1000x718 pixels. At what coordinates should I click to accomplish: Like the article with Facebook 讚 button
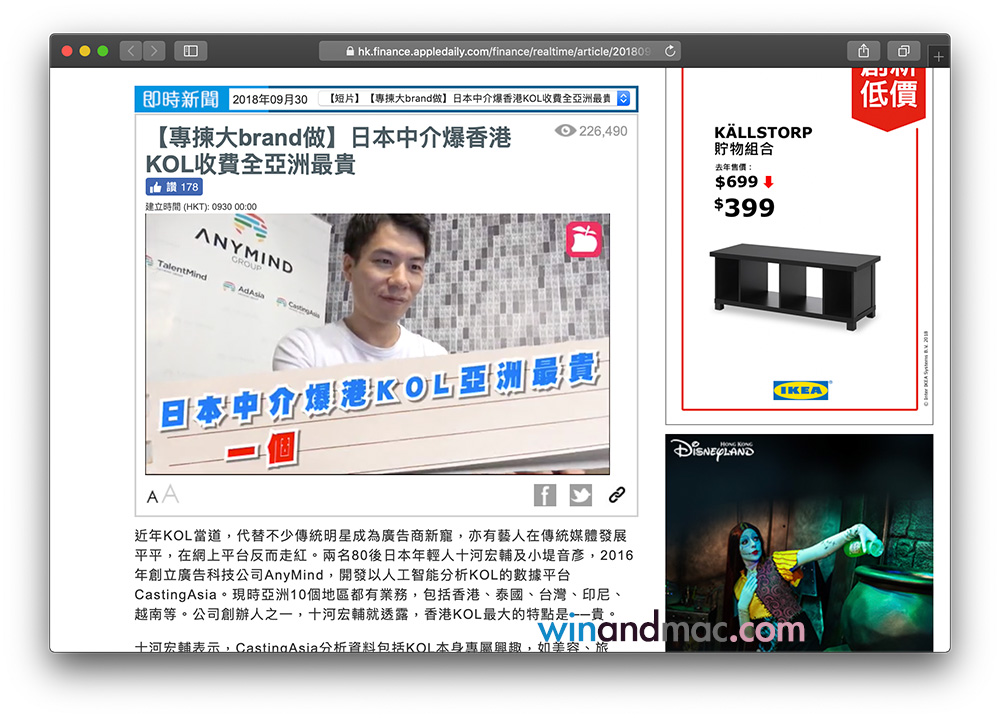[174, 187]
